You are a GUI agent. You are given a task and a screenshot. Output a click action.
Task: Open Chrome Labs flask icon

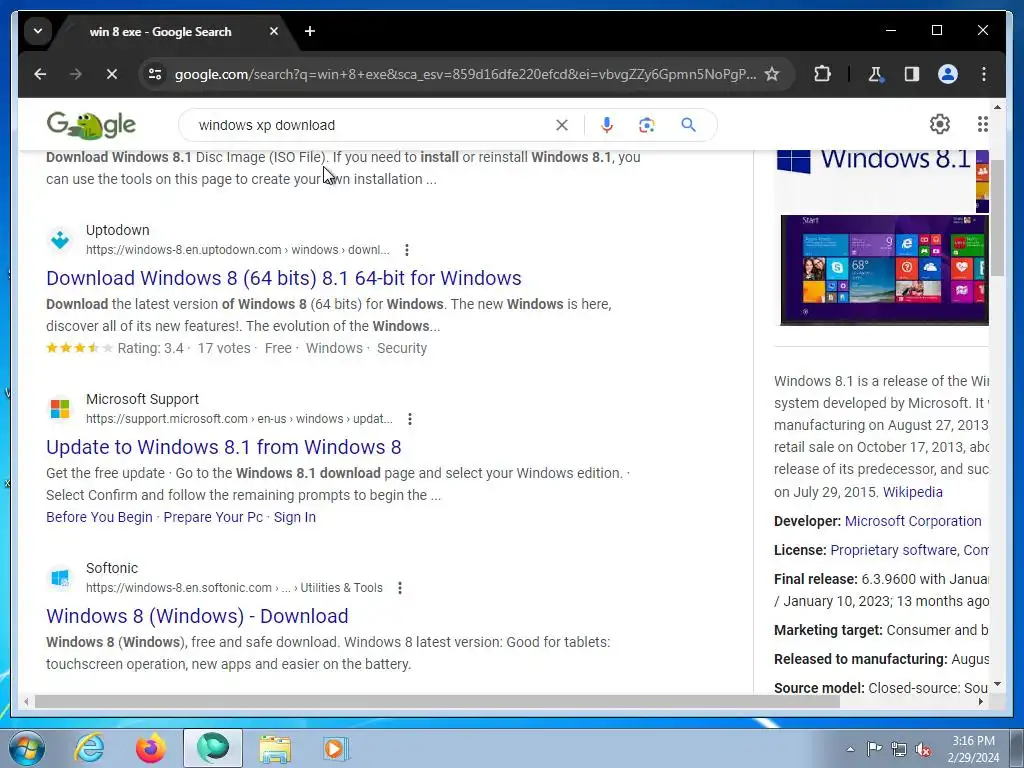[x=875, y=74]
